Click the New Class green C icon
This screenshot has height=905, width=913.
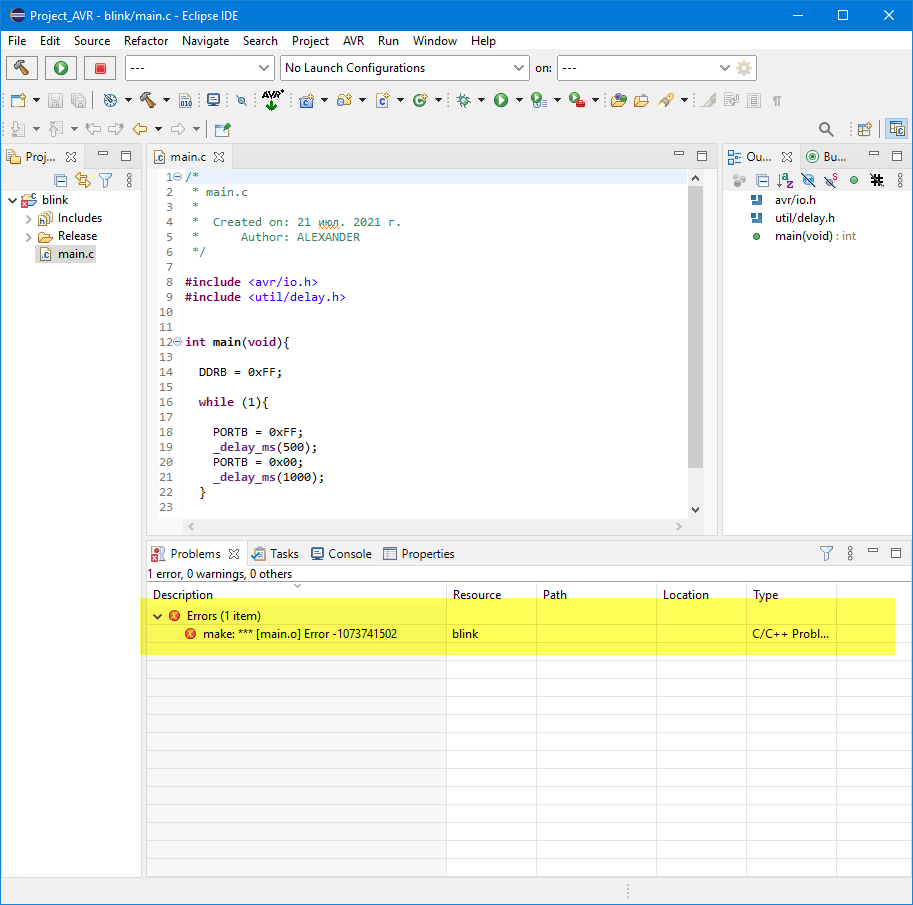coord(420,100)
